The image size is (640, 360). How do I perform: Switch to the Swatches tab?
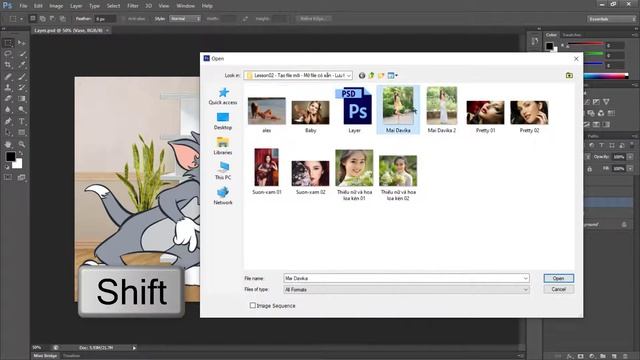[x=572, y=35]
